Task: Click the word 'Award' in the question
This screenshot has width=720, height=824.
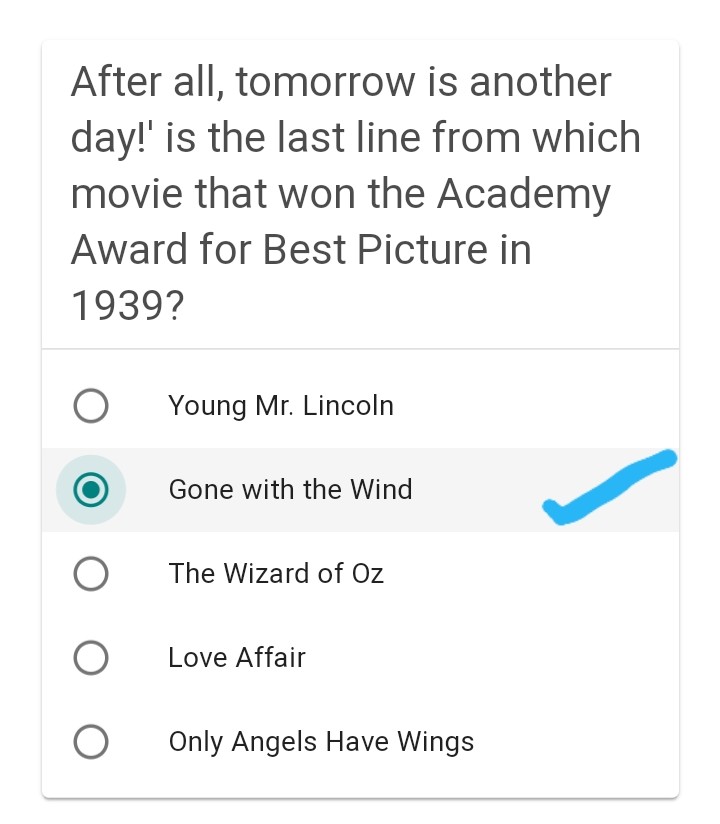Action: point(128,250)
